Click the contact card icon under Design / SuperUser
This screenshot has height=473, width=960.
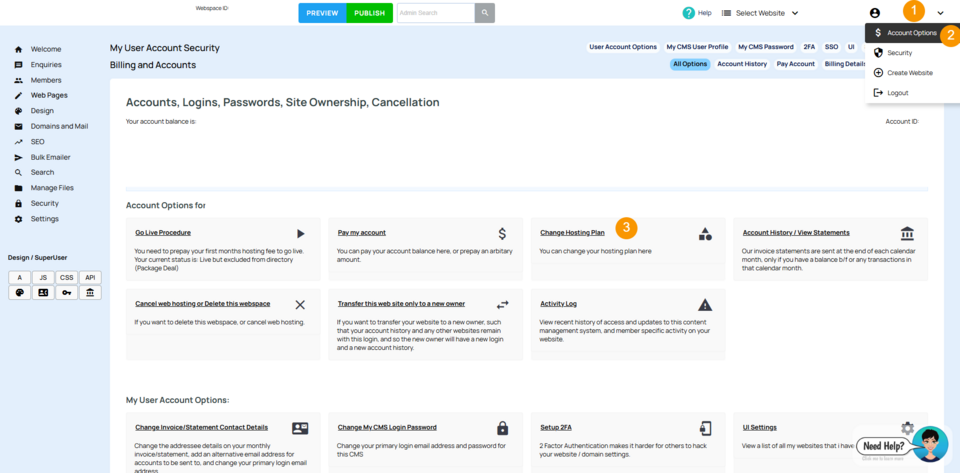point(43,293)
